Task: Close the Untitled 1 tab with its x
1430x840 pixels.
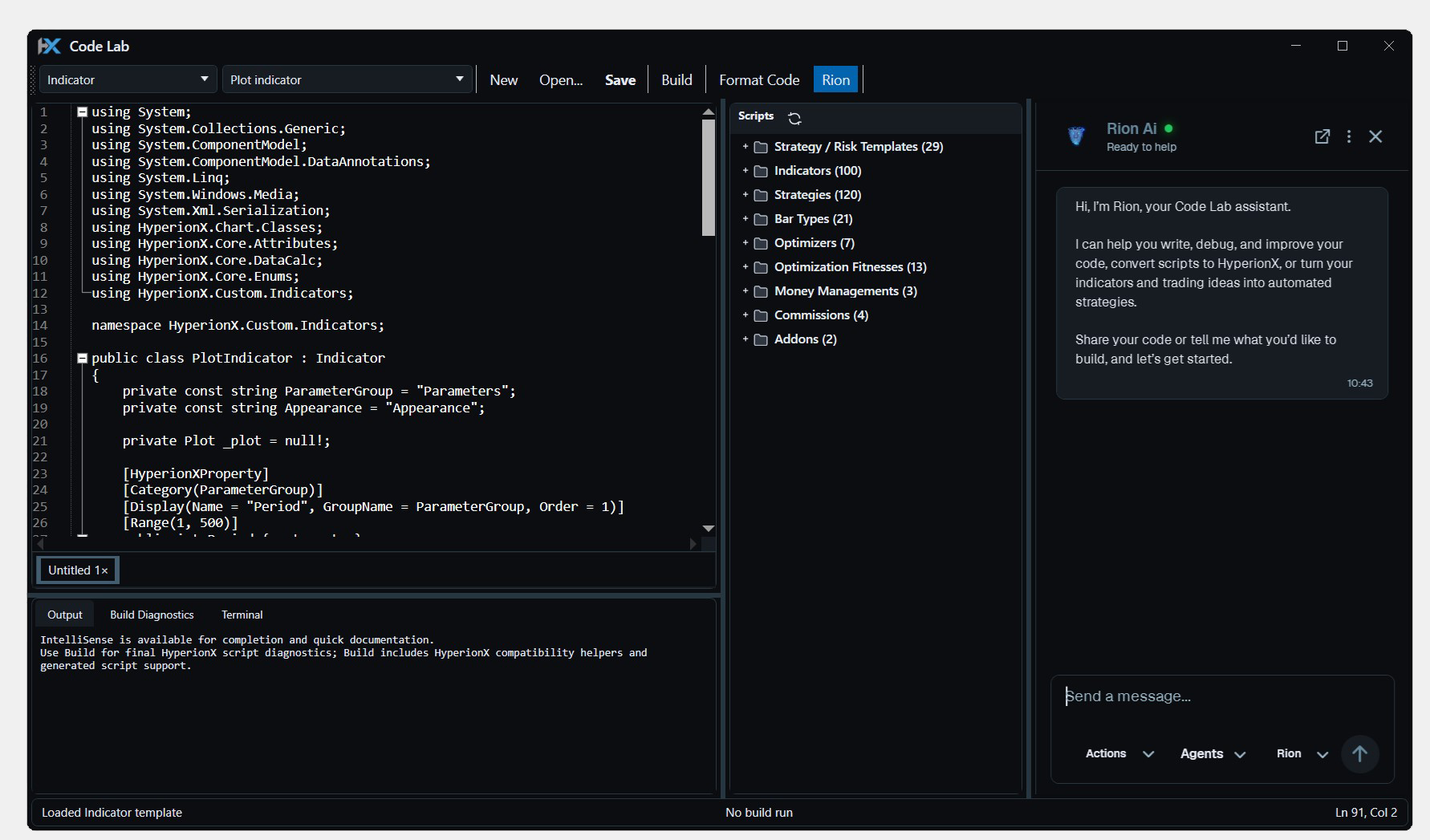Action: (x=104, y=570)
